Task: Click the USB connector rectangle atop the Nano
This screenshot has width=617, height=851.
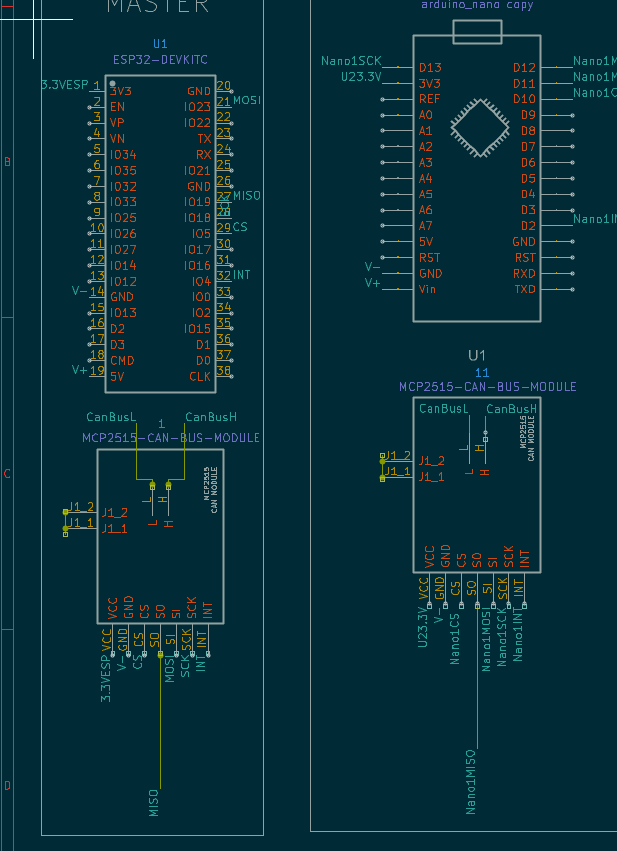Action: [477, 32]
